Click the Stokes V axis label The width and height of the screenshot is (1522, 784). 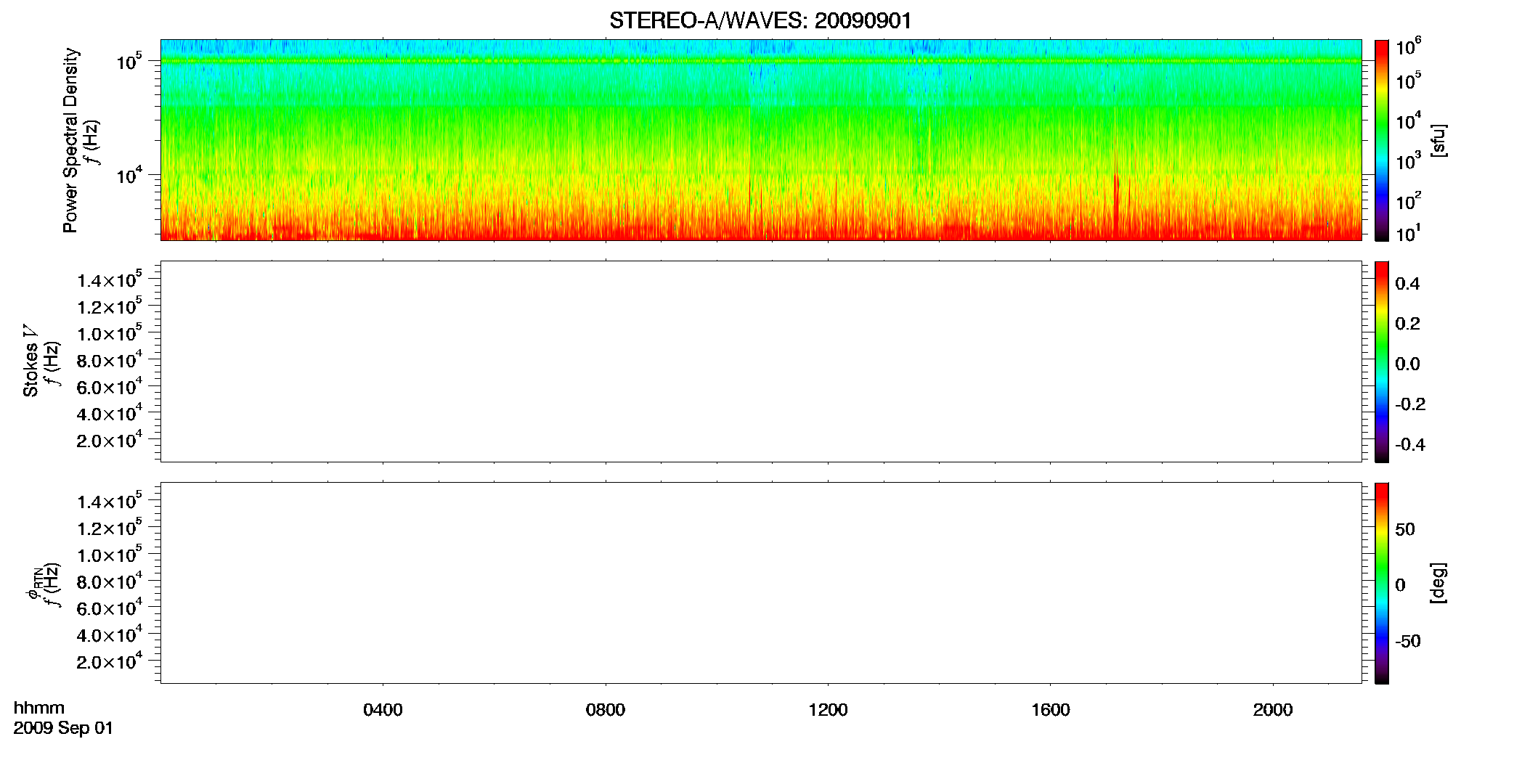pos(30,361)
